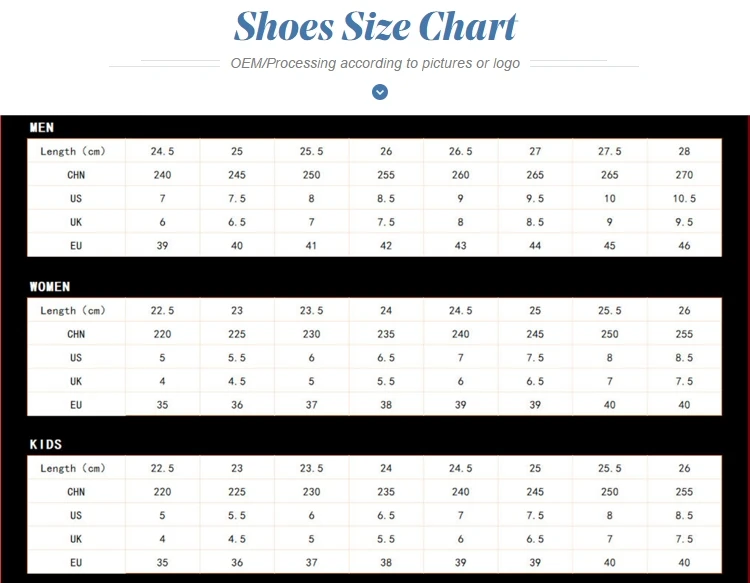Image resolution: width=750 pixels, height=583 pixels.
Task: Select the WOMEN section label
Action: coord(50,286)
